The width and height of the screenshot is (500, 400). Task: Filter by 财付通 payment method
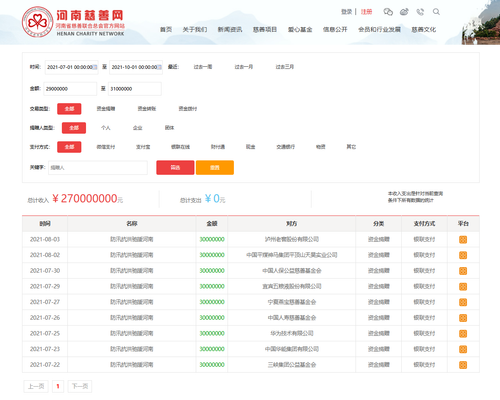coord(218,147)
